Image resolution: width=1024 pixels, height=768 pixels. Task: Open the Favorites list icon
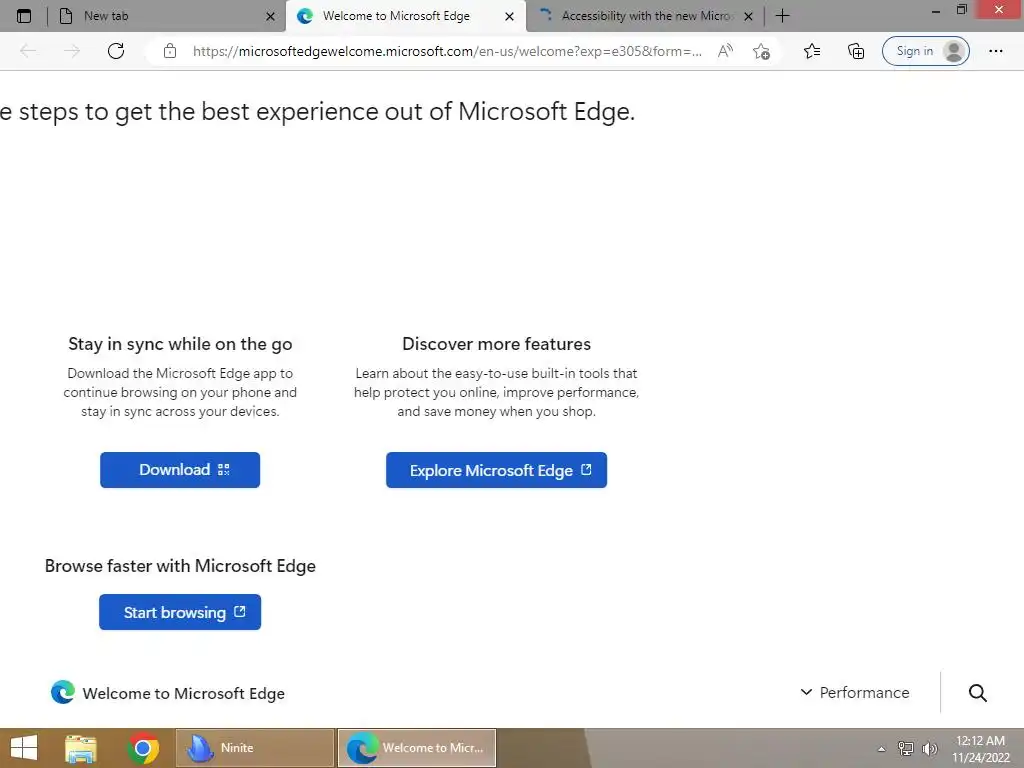812,51
